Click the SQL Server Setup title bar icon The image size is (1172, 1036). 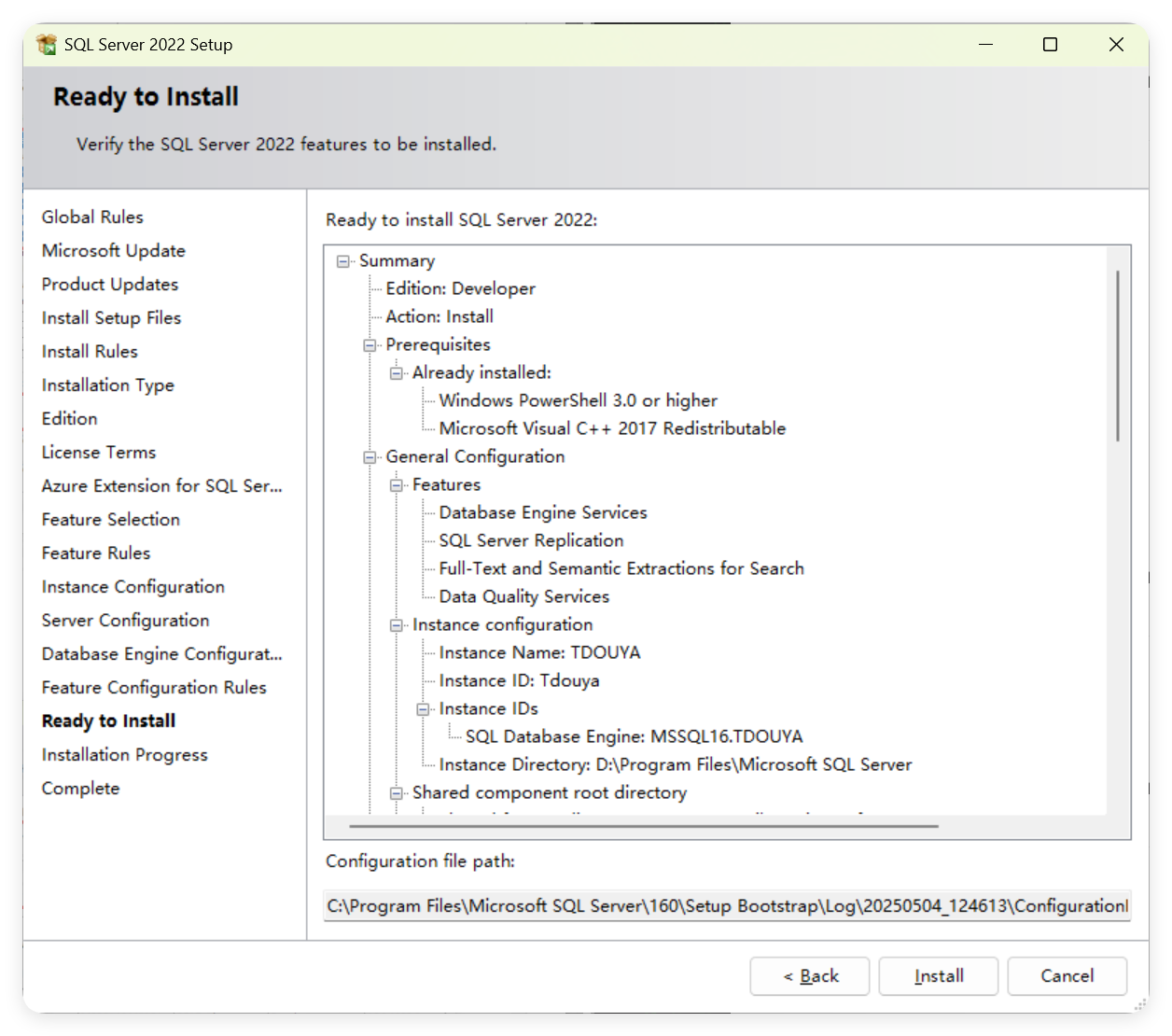tap(47, 44)
